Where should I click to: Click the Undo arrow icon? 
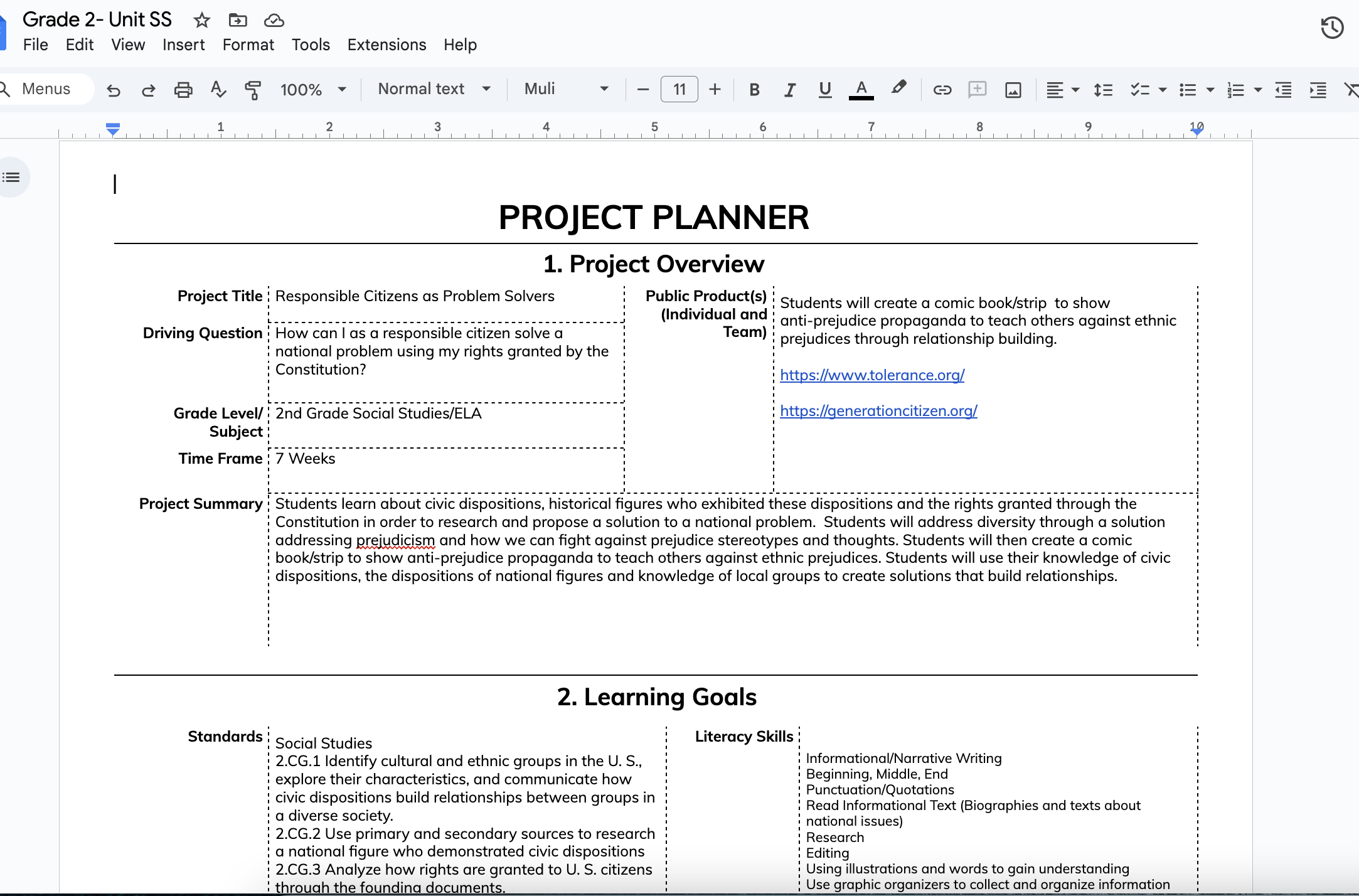pos(114,90)
